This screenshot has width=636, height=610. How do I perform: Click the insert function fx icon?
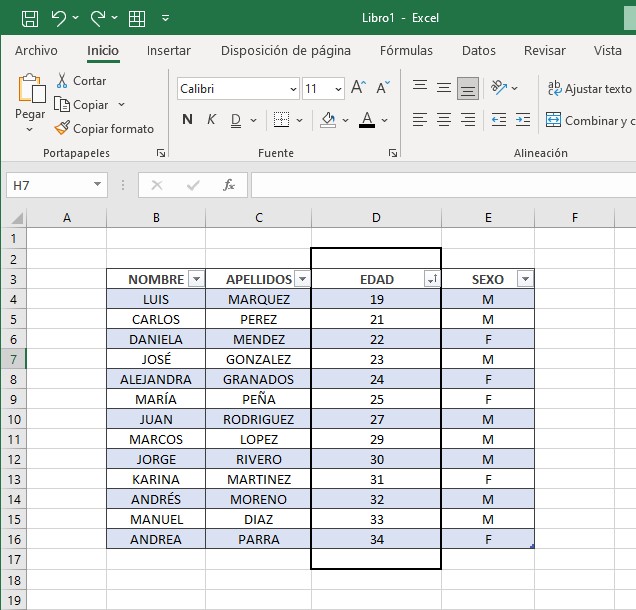[x=229, y=185]
